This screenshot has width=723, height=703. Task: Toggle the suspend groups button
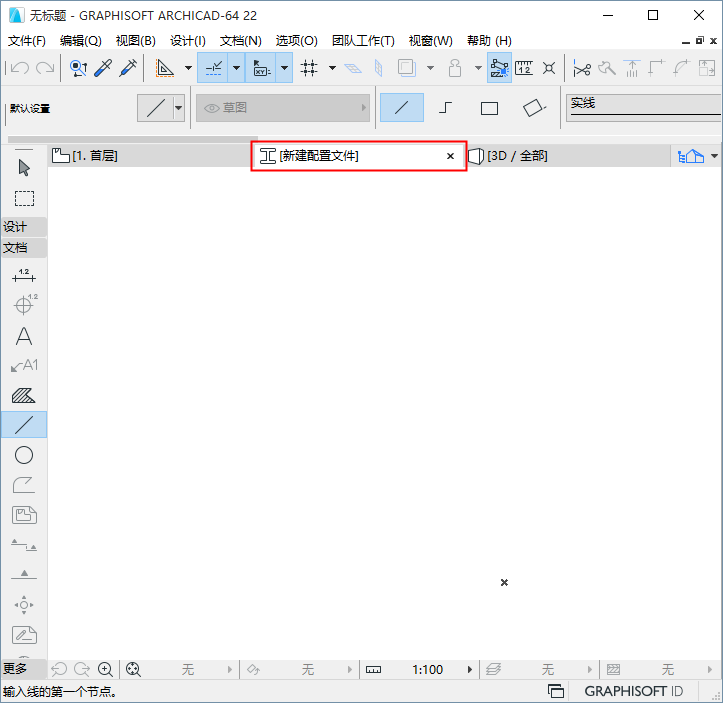click(x=499, y=68)
